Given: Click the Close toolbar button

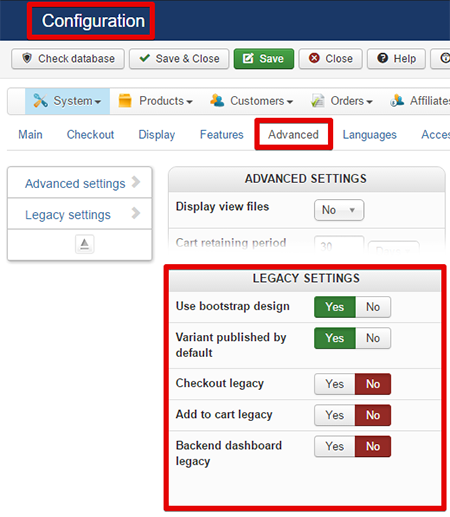Looking at the screenshot, I should coord(330,59).
